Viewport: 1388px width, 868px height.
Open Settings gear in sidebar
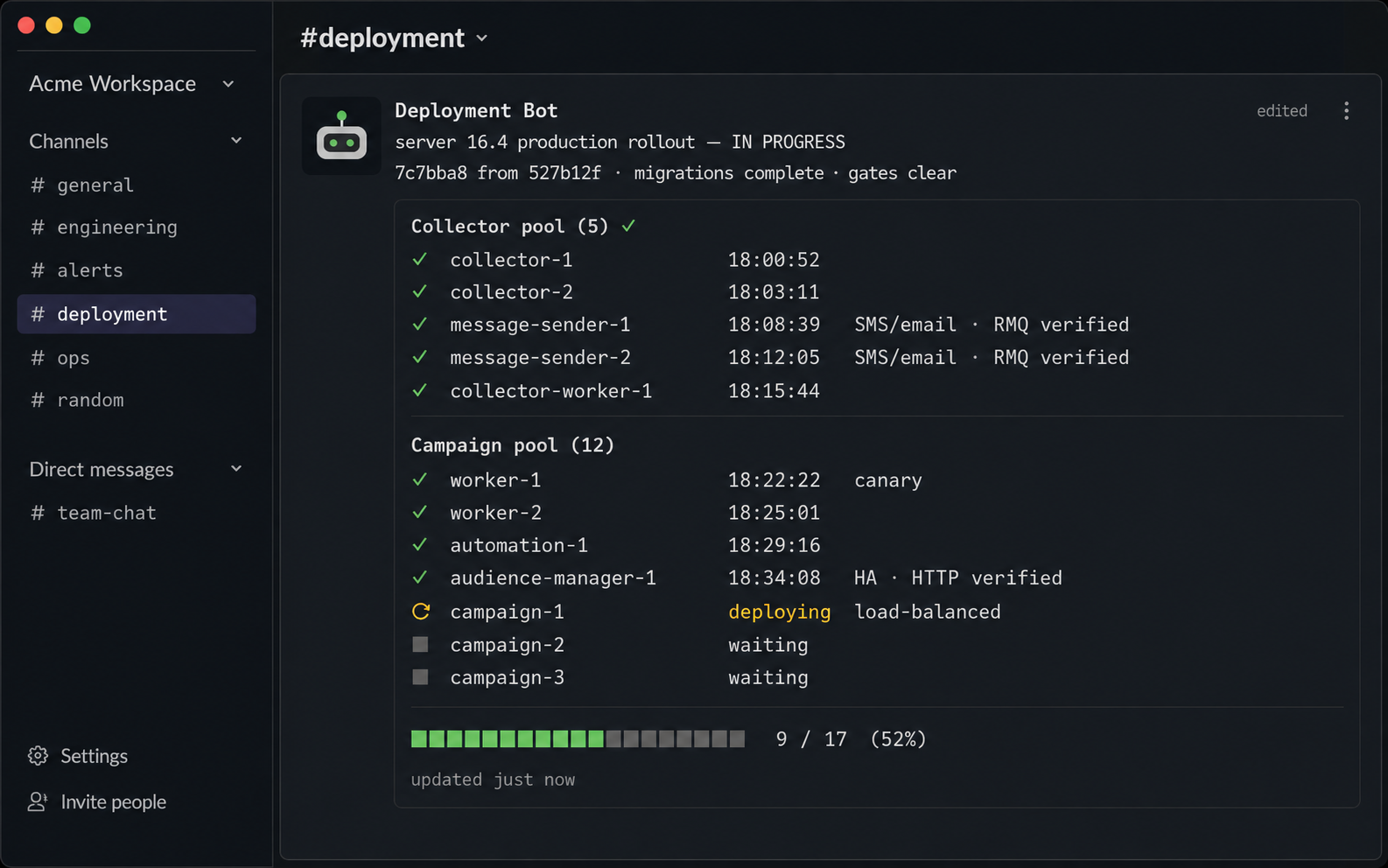pyautogui.click(x=38, y=756)
